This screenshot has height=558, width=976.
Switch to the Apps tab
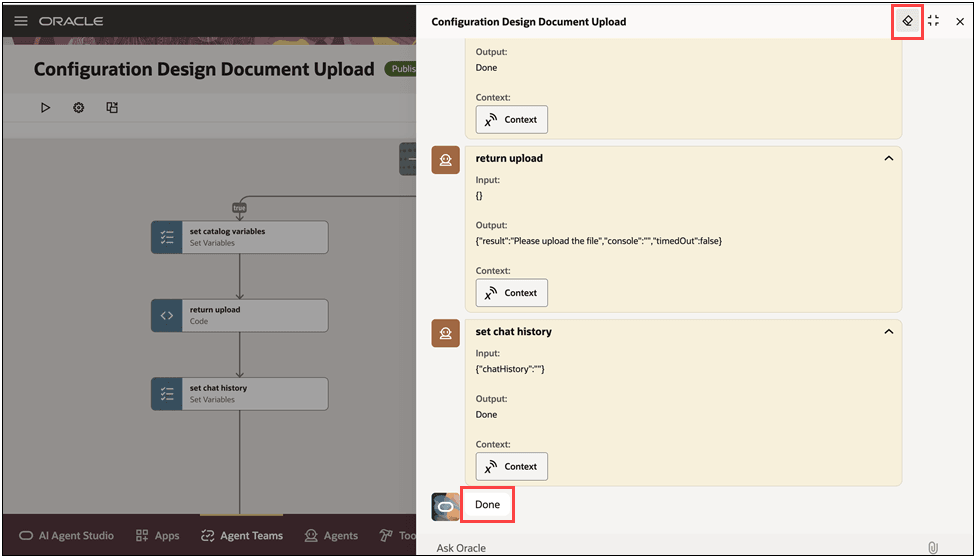(157, 536)
